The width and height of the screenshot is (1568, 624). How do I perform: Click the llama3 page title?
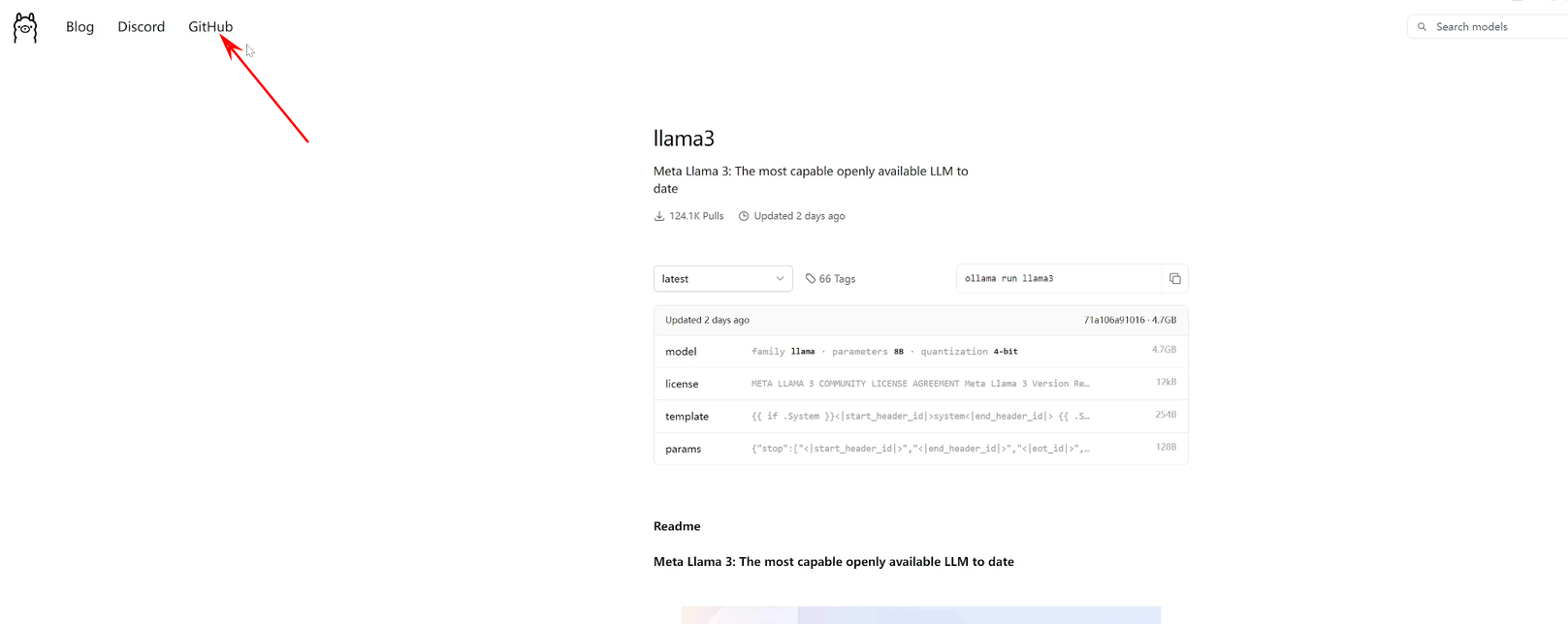(684, 139)
